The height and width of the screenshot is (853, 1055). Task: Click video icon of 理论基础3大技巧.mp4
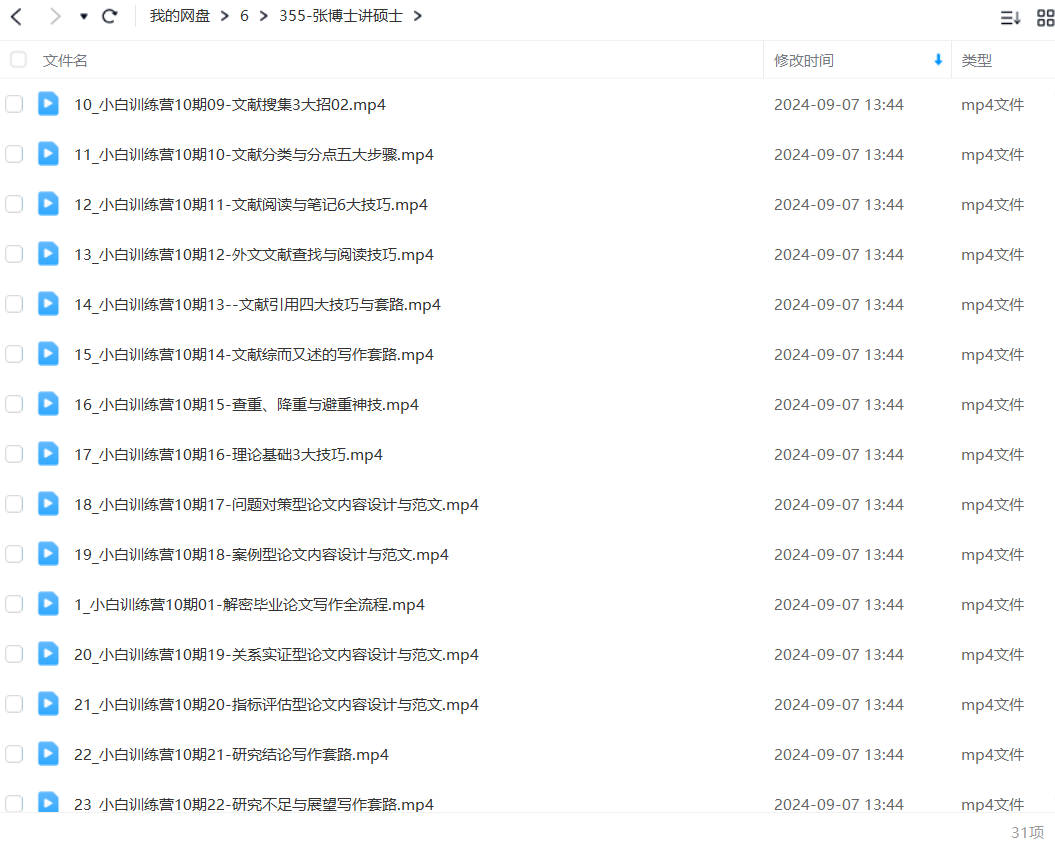click(48, 453)
